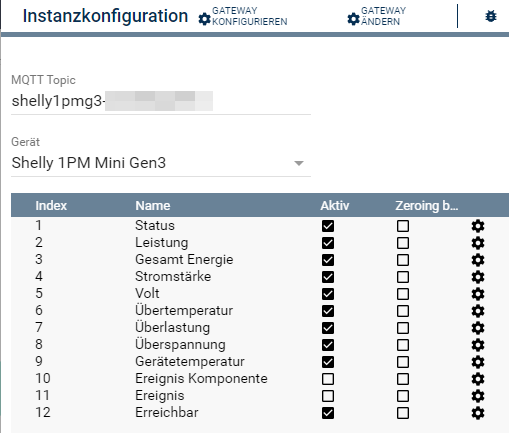
Task: Open gear settings for Leistung row
Action: point(478,243)
